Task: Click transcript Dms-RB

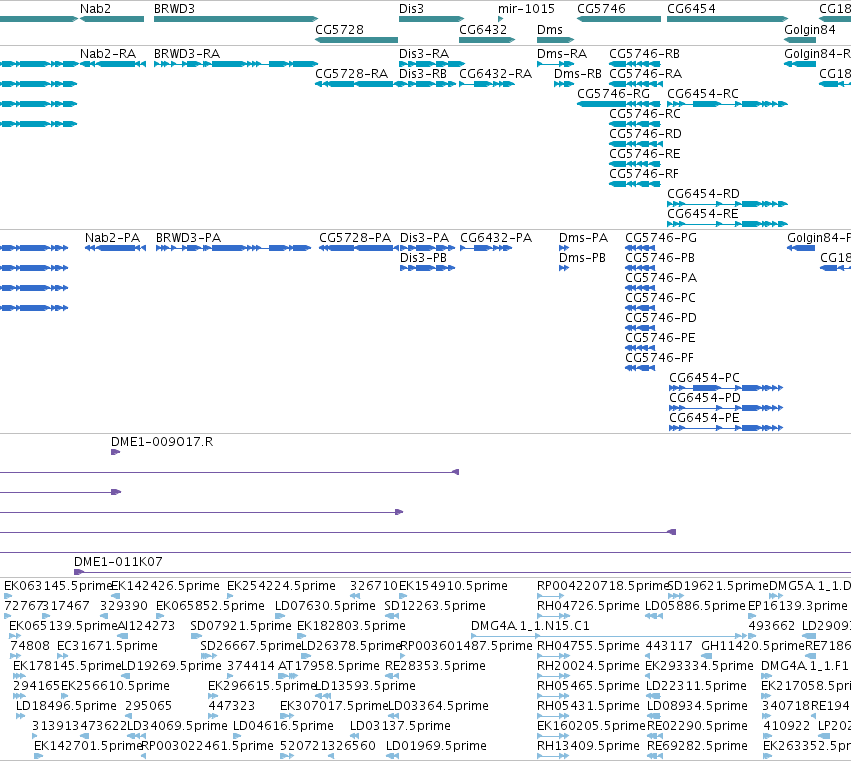Action: [578, 74]
